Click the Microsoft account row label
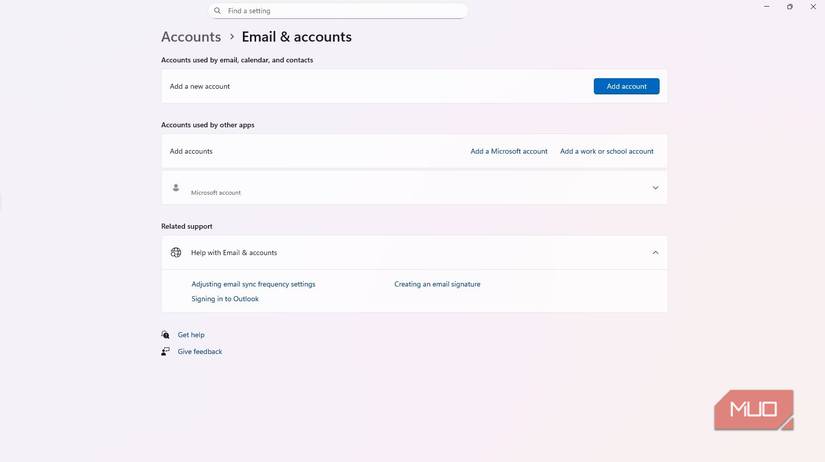The width and height of the screenshot is (825, 462). tap(216, 192)
